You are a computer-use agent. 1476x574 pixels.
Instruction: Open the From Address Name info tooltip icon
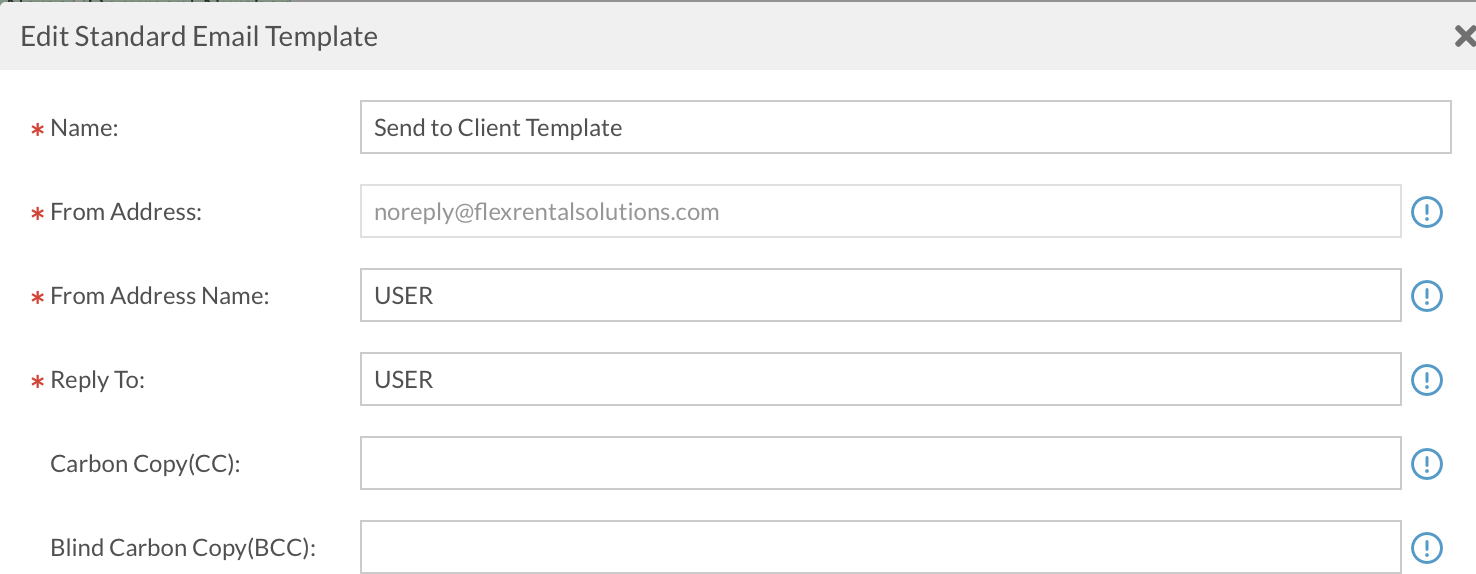pos(1426,296)
